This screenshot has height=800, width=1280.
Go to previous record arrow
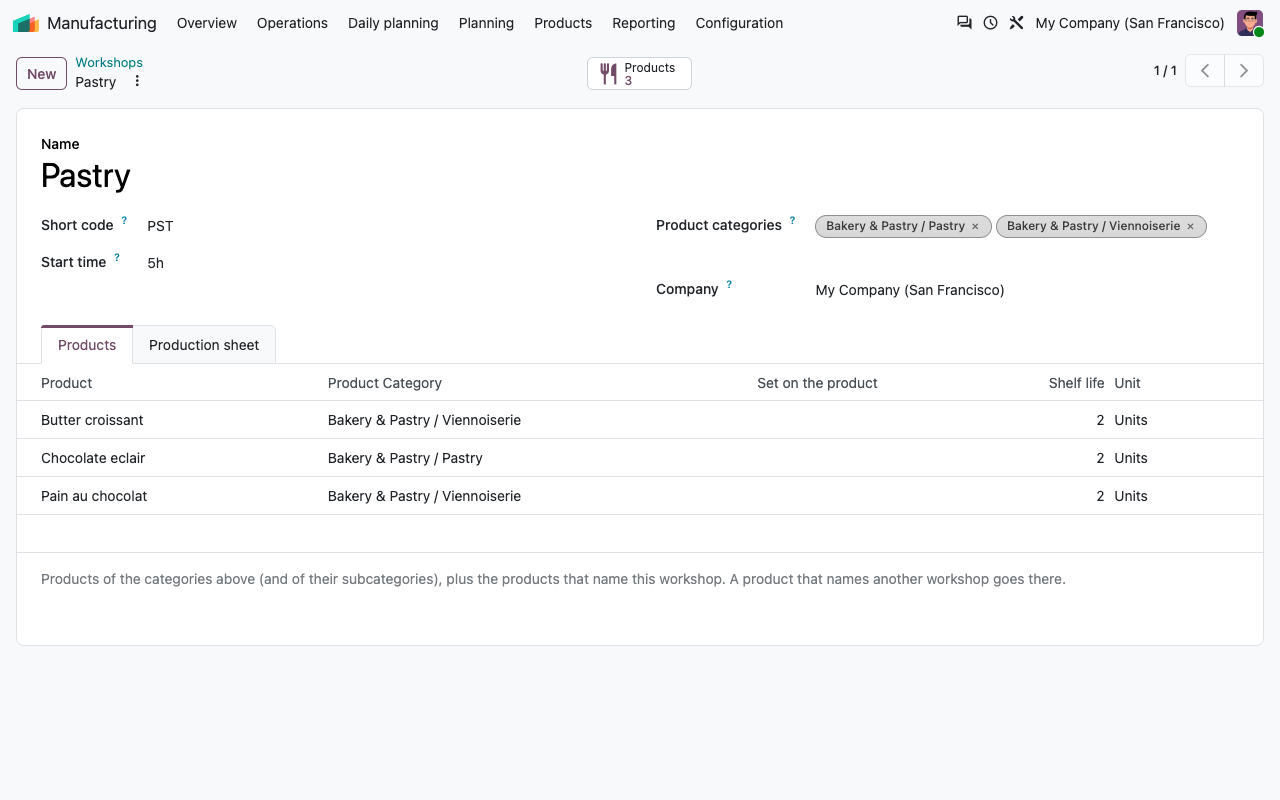[x=1205, y=71]
